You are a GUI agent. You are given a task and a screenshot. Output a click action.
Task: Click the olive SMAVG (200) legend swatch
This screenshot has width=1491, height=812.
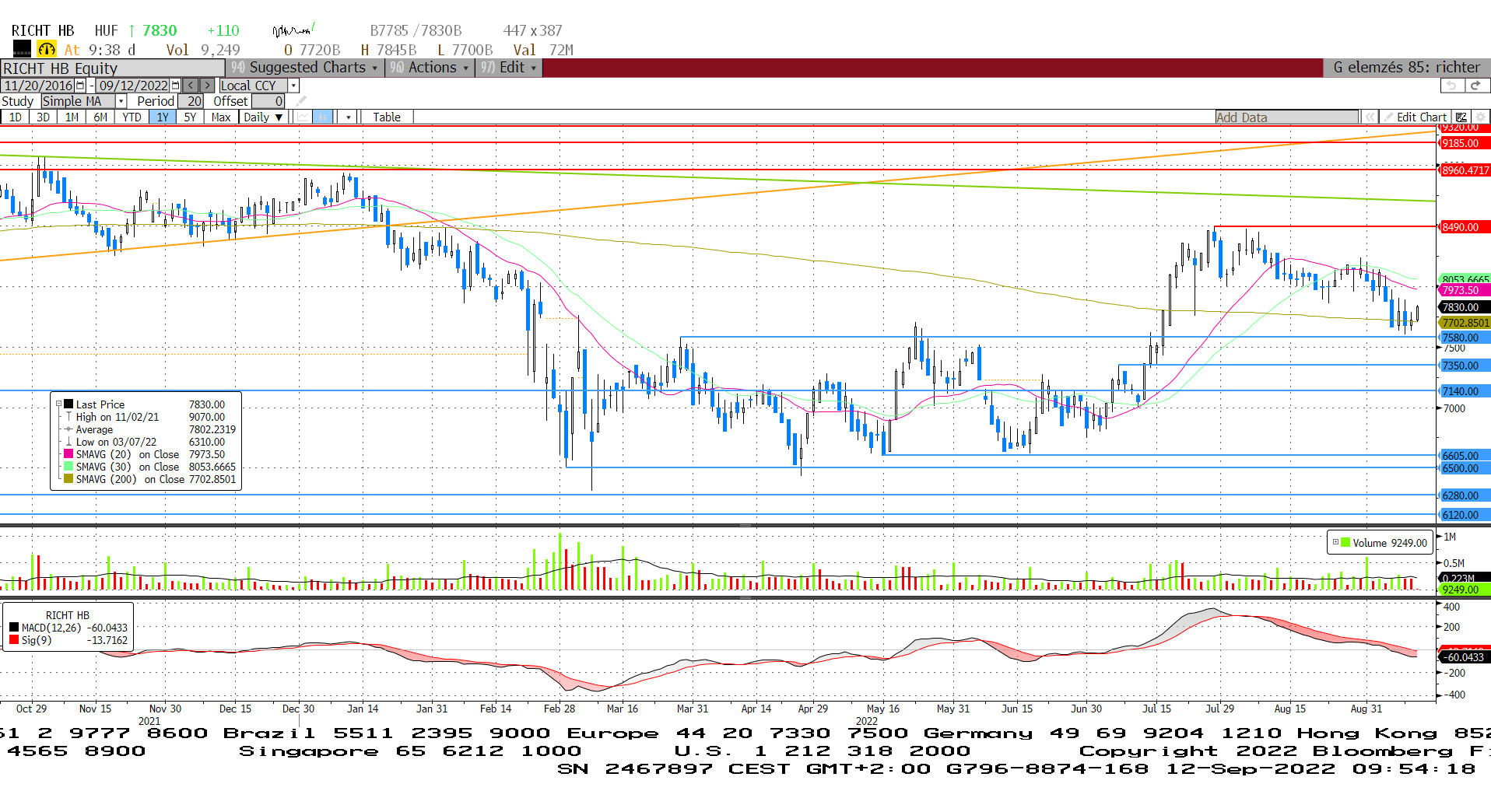68,479
